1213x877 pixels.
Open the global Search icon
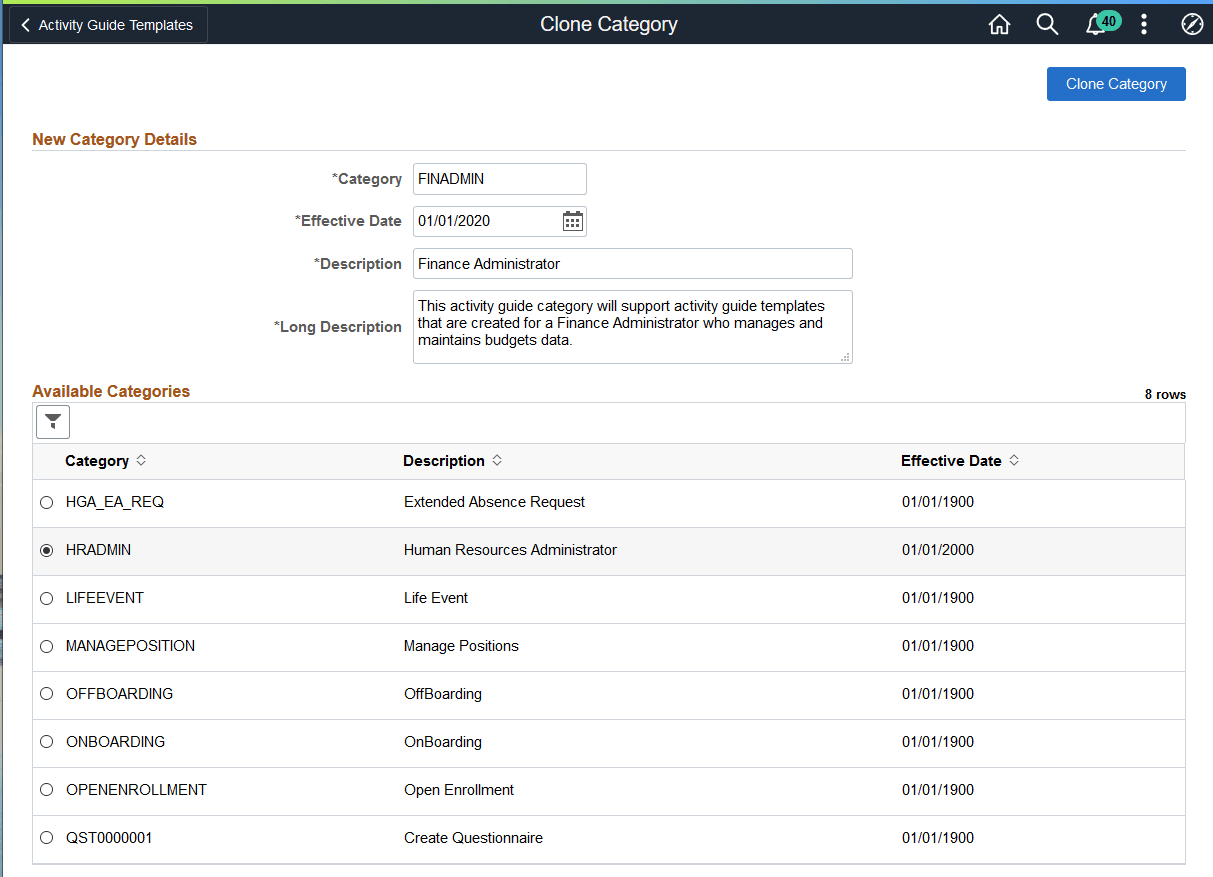(x=1047, y=23)
